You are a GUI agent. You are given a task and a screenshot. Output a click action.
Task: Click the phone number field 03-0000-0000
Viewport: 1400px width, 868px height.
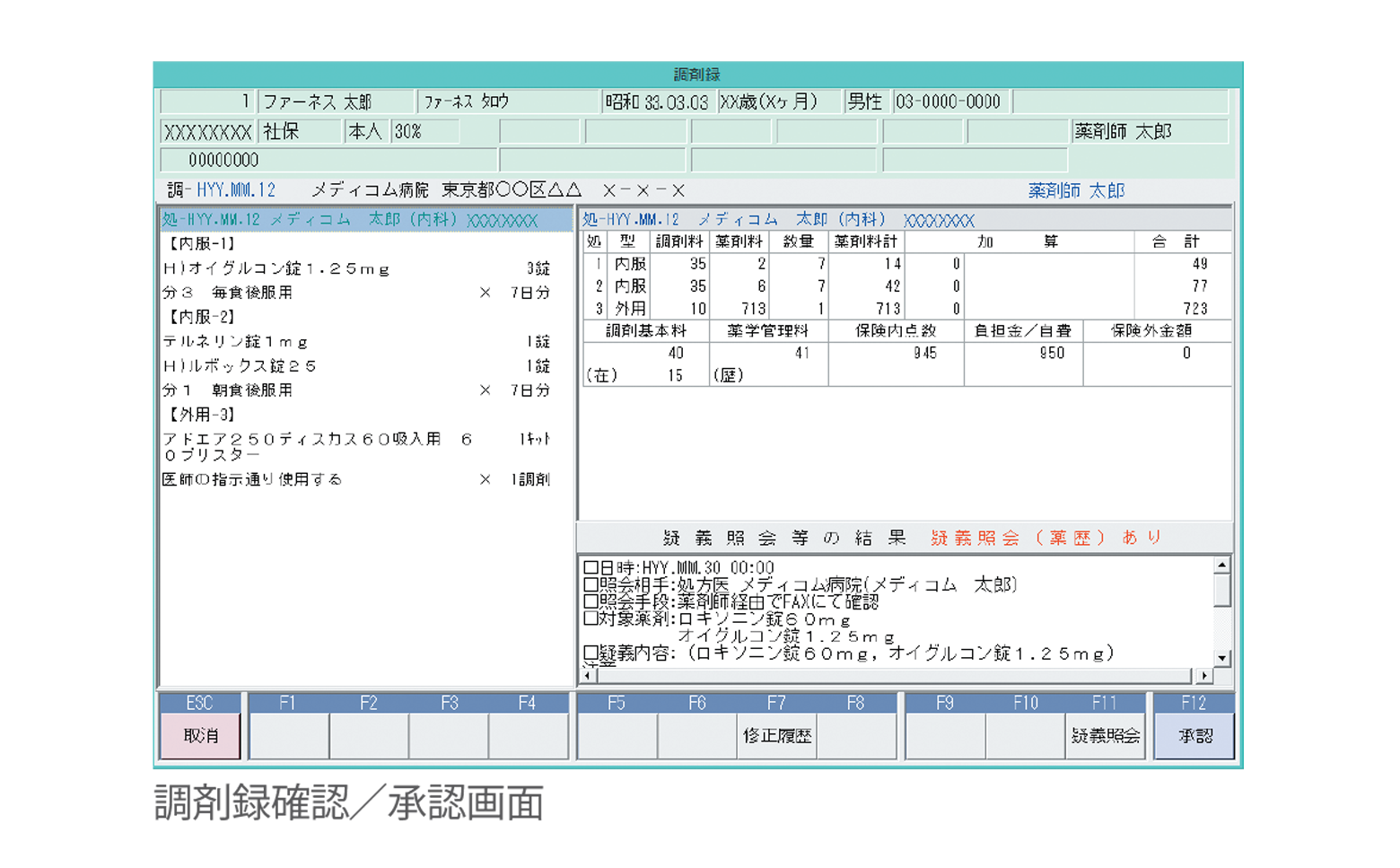949,102
